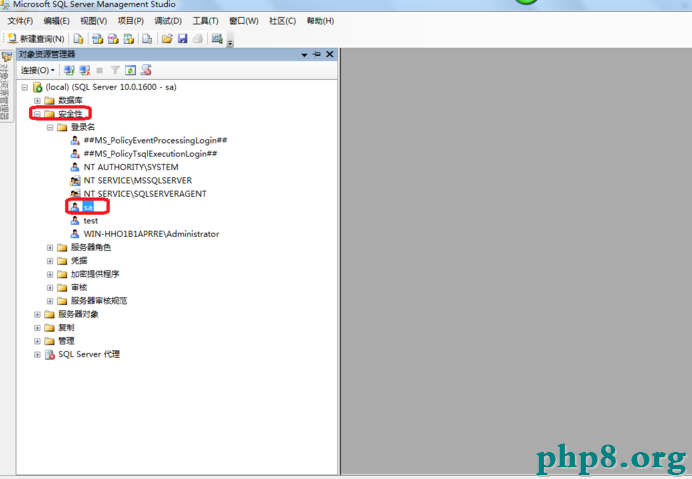Viewport: 692px width, 479px height.
Task: Open the Community (社区) menu
Action: (x=282, y=21)
